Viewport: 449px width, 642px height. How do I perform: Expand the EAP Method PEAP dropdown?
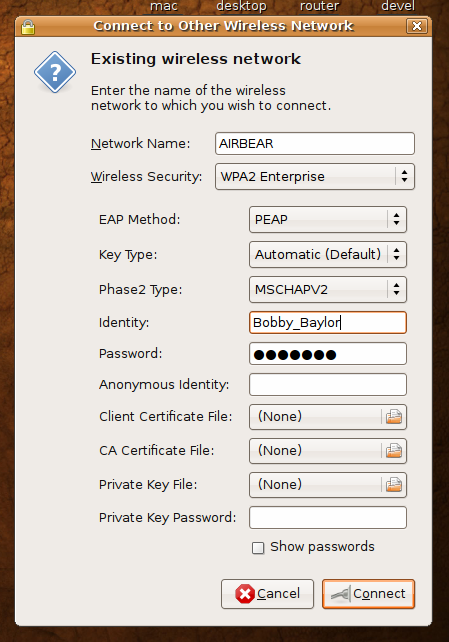[327, 219]
